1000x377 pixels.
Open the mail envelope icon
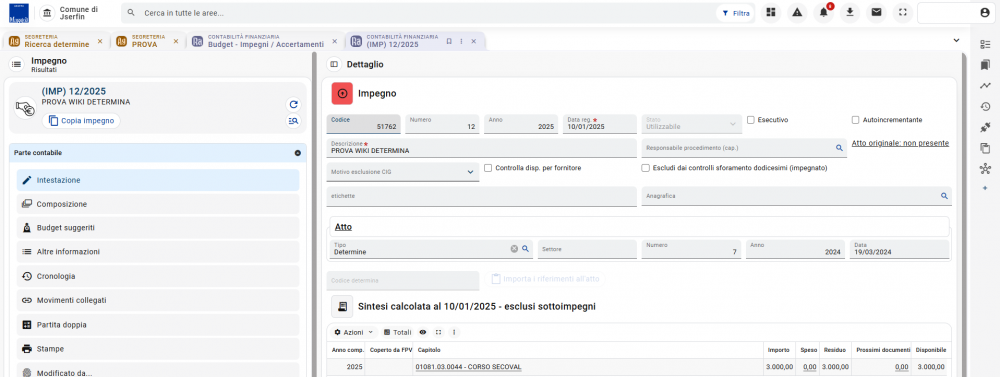(x=876, y=13)
